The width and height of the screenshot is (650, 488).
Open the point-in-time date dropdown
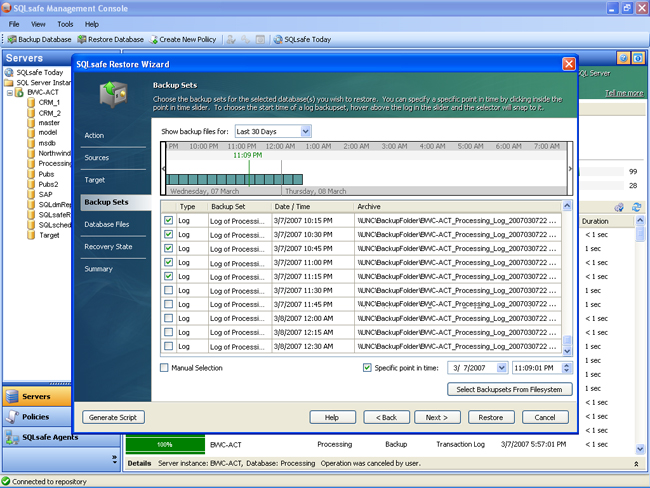tap(502, 368)
